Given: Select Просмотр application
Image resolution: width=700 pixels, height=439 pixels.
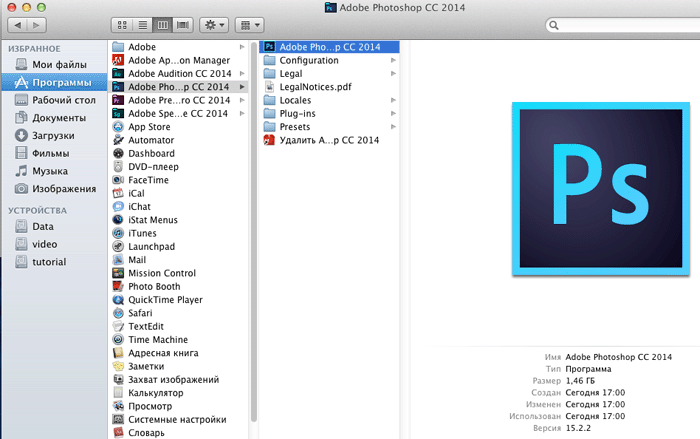Looking at the screenshot, I should 179,406.
